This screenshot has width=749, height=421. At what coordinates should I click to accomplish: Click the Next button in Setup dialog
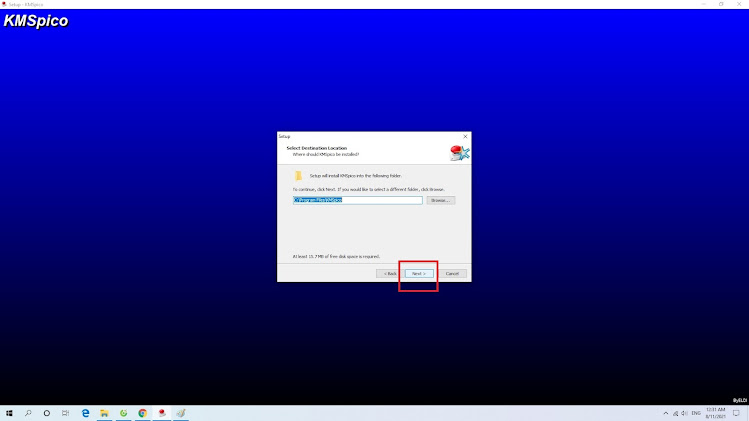pyautogui.click(x=419, y=274)
